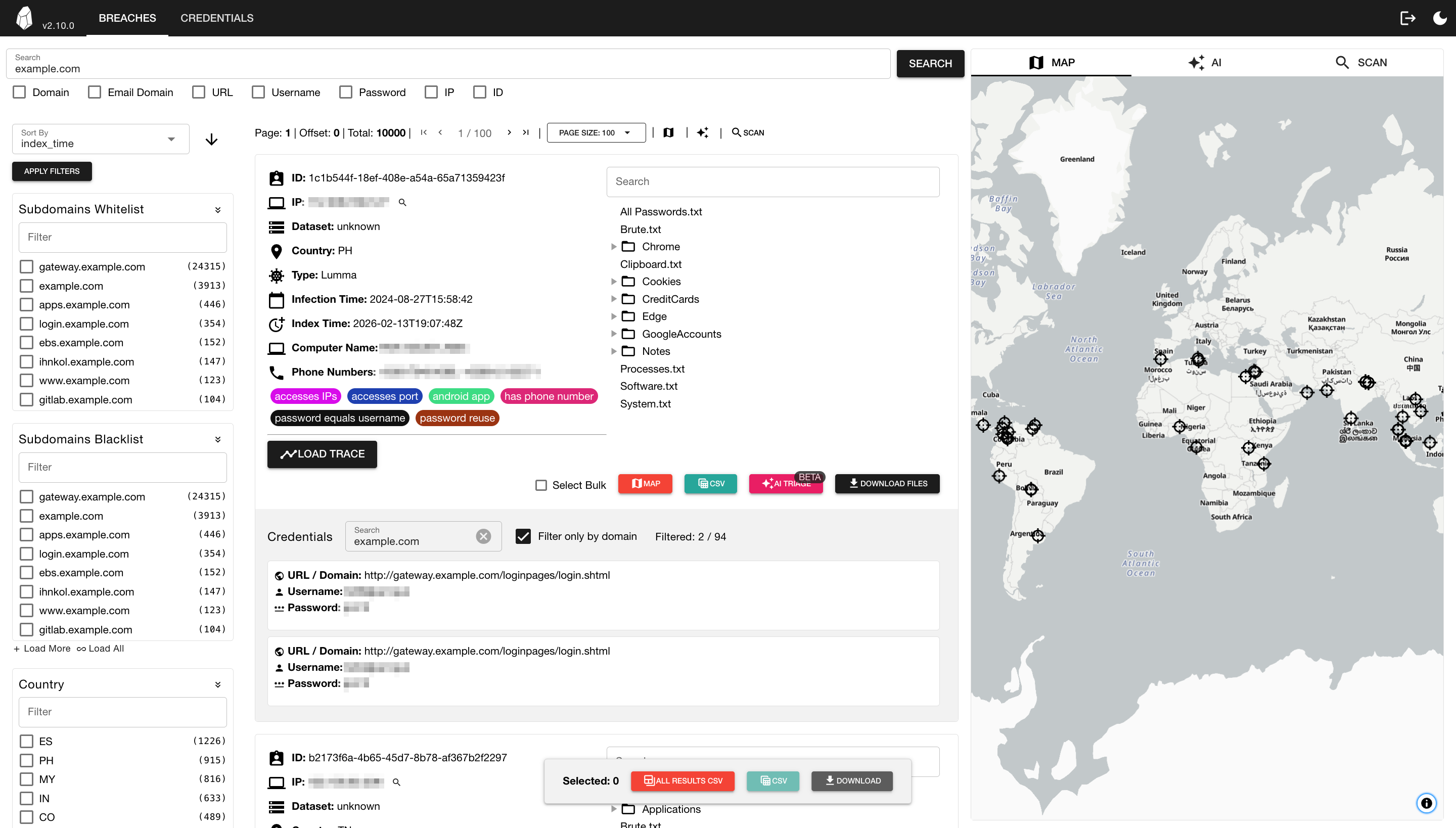Viewport: 1456px width, 828px height.
Task: Click the Download Files button
Action: point(887,483)
